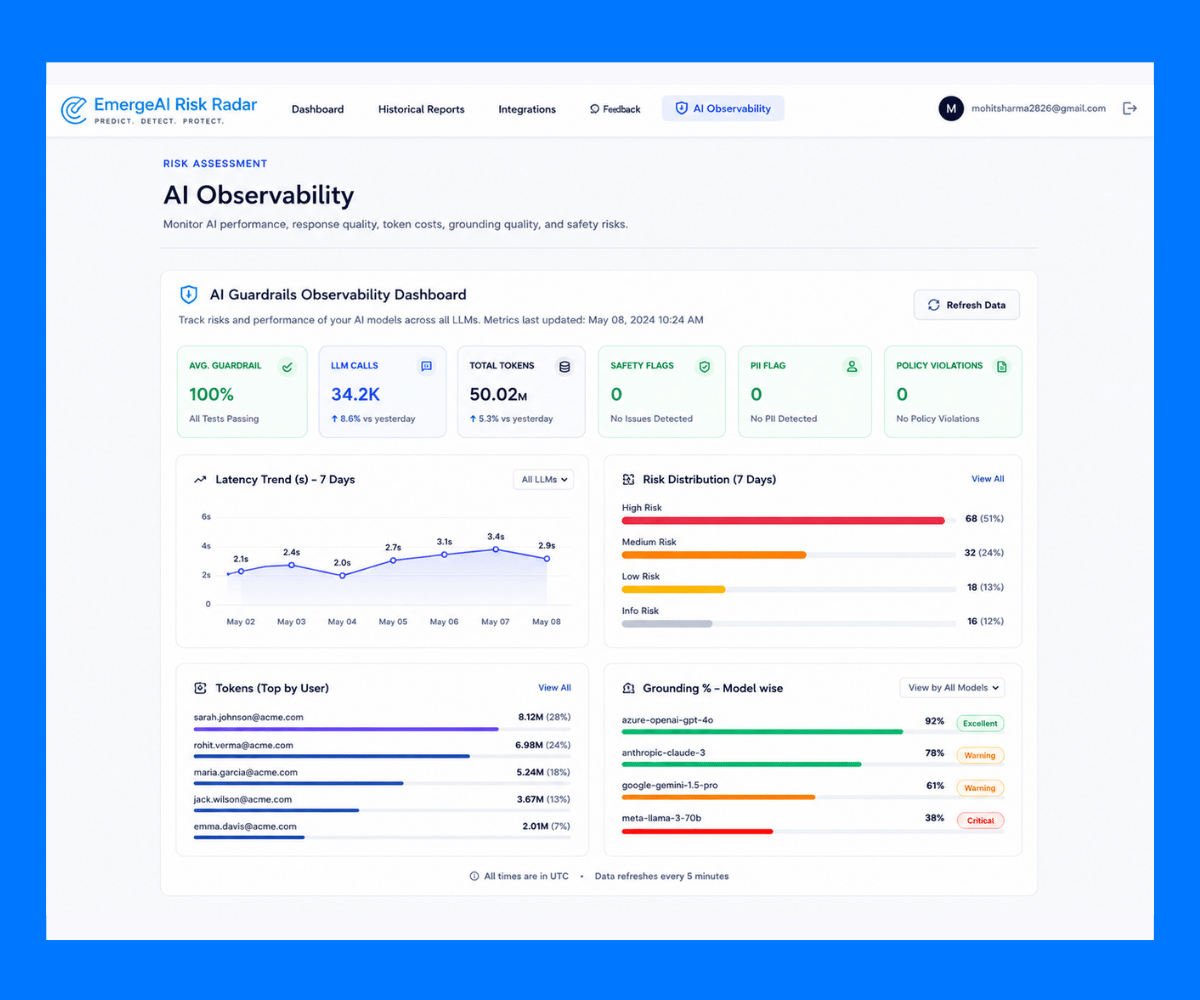This screenshot has height=1000, width=1200.
Task: Click the info icon near All times are in UTC
Action: pyautogui.click(x=474, y=876)
